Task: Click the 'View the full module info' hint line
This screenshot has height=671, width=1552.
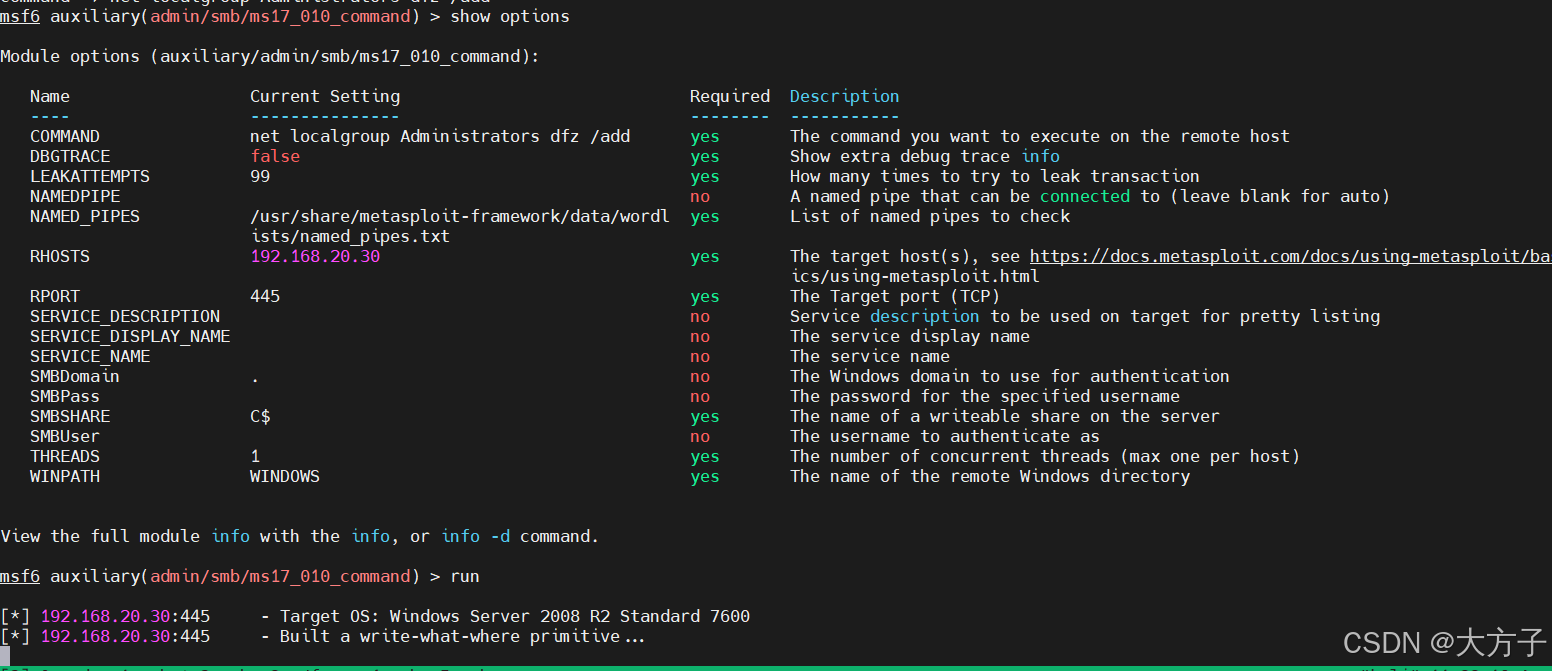Action: point(300,537)
